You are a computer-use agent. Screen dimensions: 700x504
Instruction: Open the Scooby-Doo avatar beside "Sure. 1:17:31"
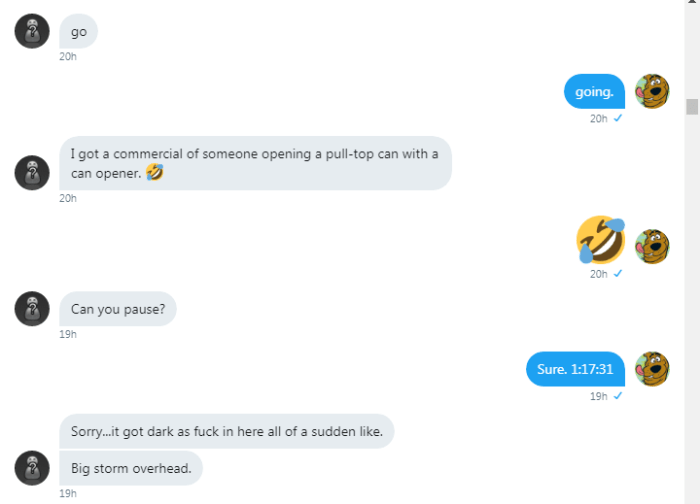pos(653,369)
